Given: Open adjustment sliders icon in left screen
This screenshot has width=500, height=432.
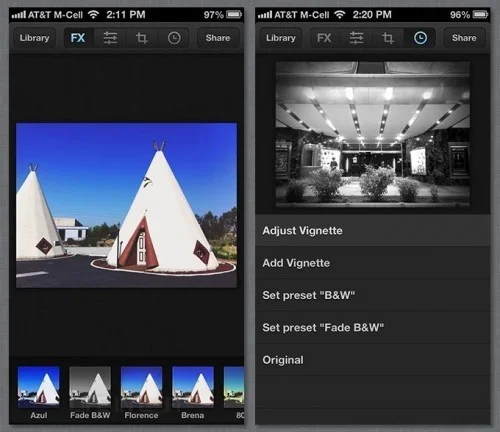Looking at the screenshot, I should (x=110, y=38).
